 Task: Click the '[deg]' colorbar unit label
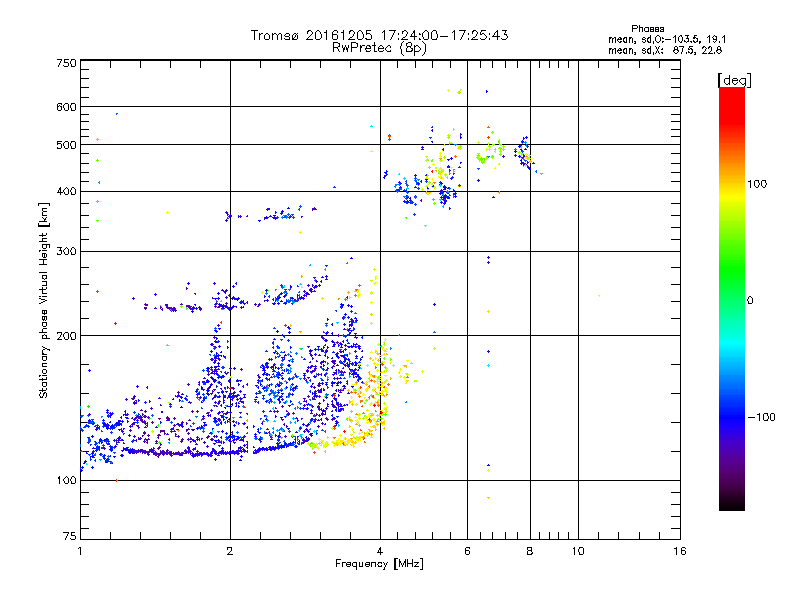734,81
